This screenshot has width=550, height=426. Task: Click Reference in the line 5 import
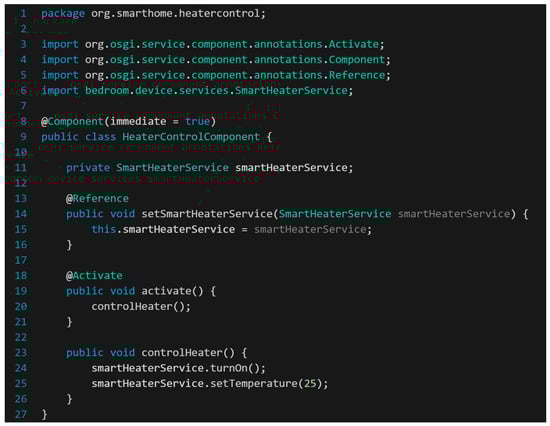357,75
